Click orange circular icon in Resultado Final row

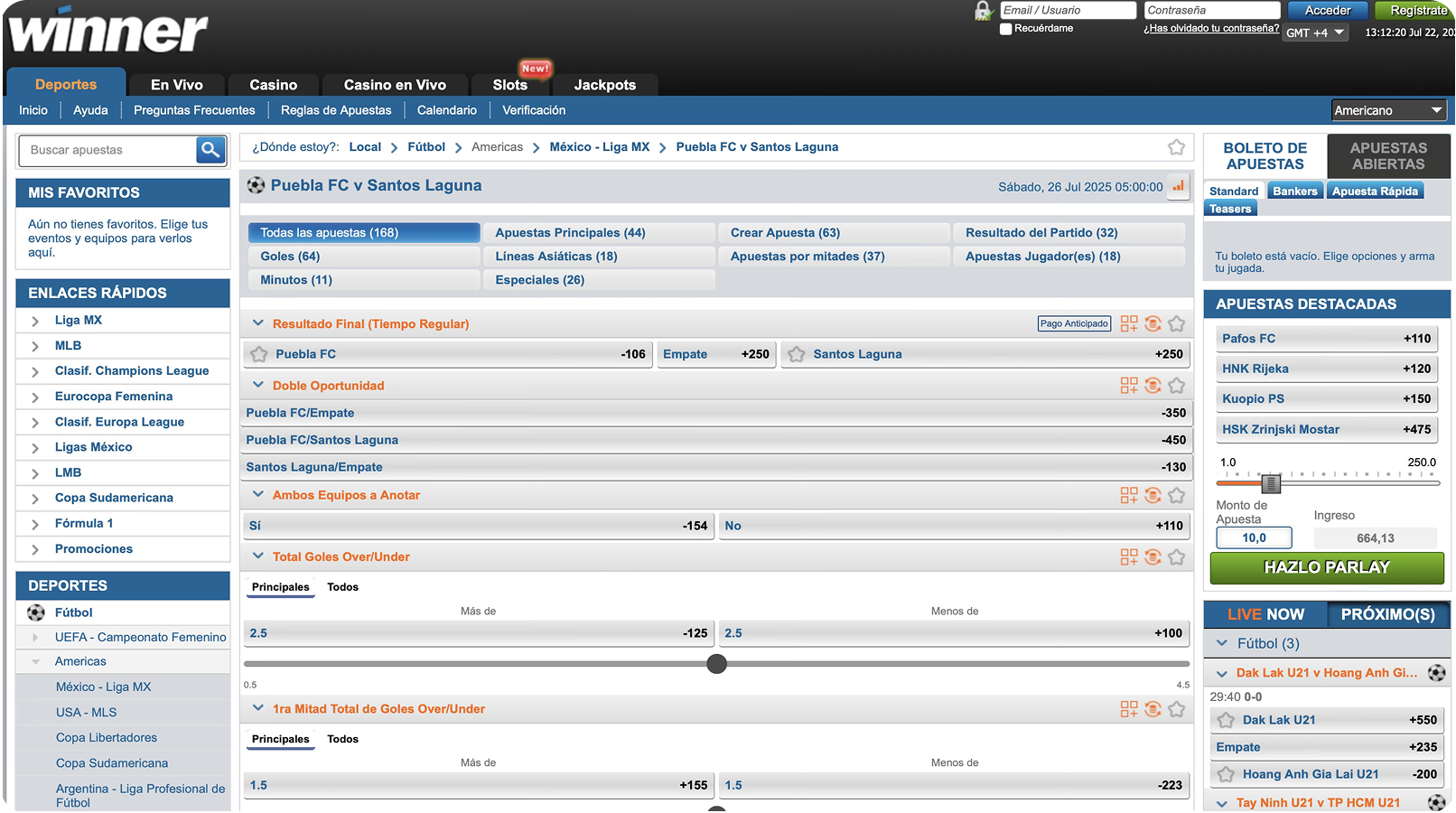(1153, 323)
